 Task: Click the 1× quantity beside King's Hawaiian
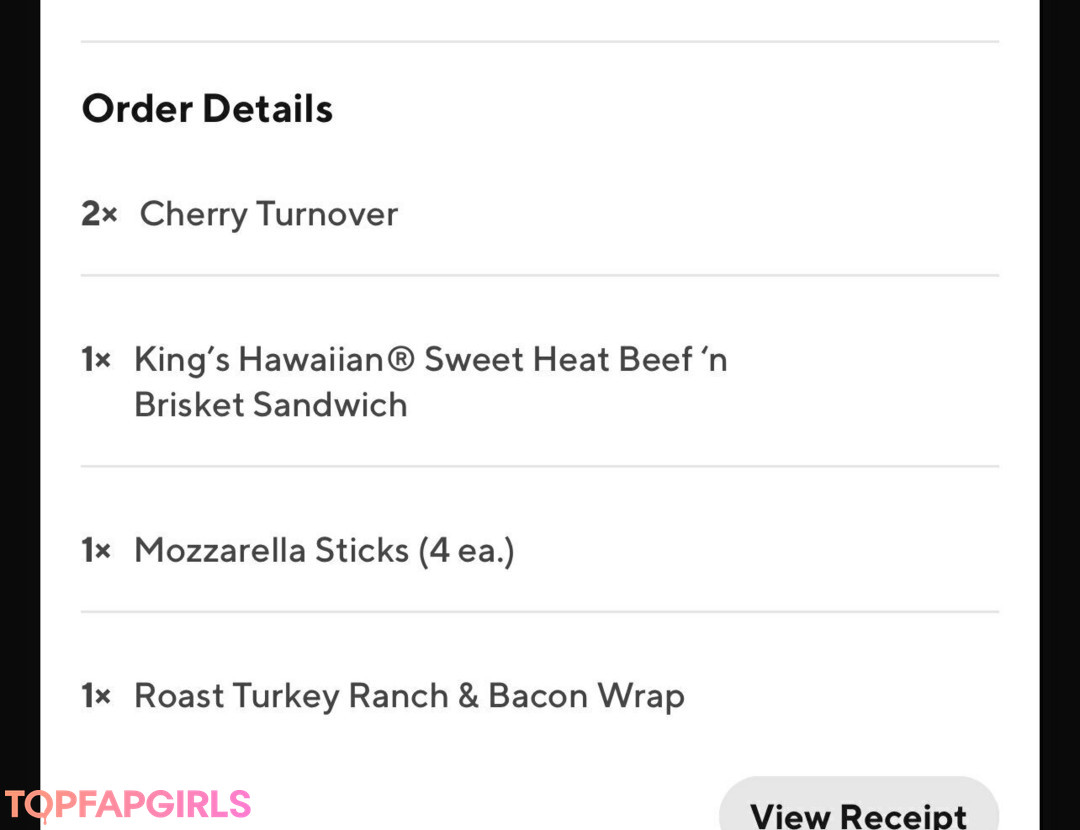(96, 359)
